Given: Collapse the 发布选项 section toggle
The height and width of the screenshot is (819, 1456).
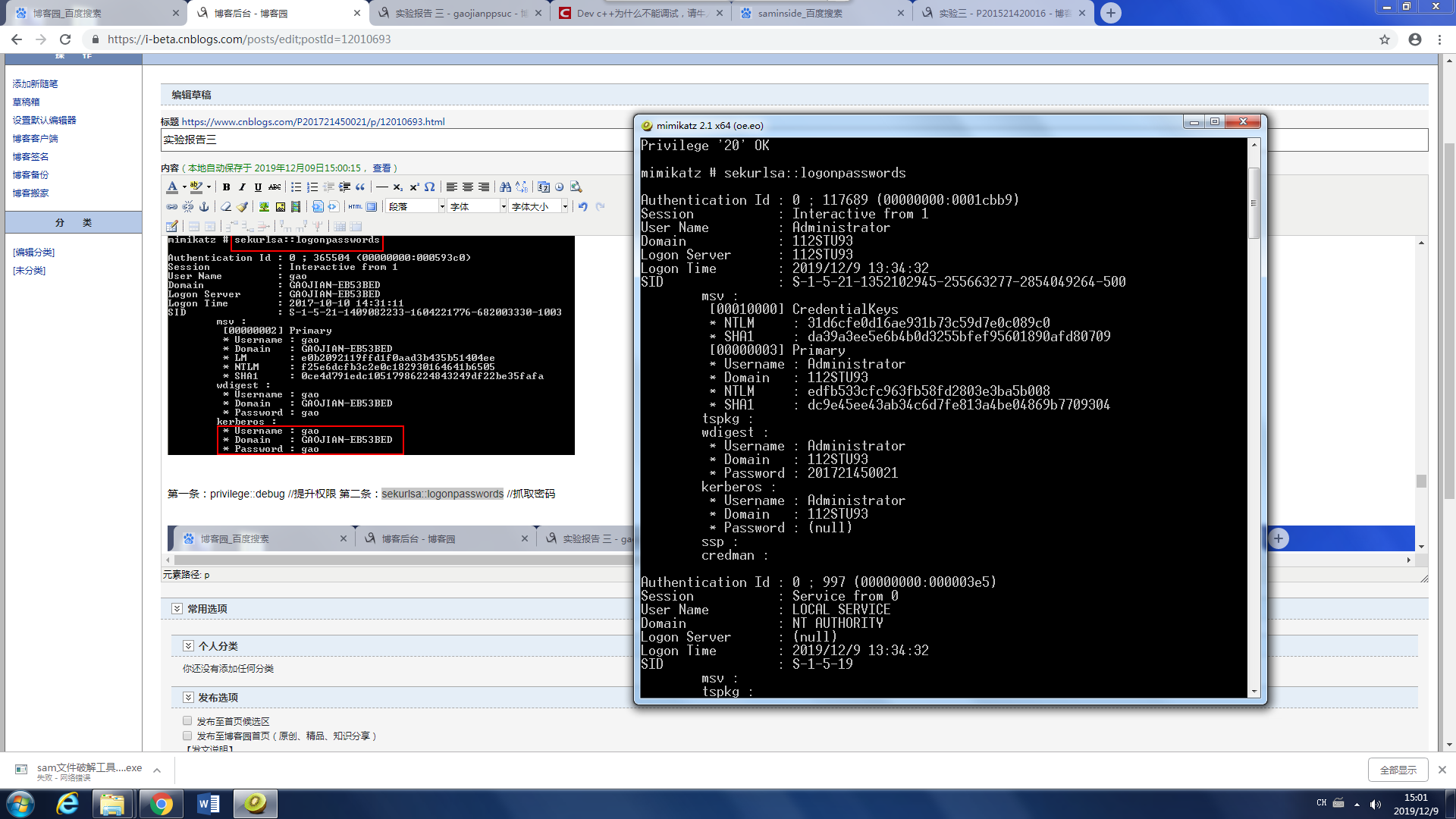Looking at the screenshot, I should pyautogui.click(x=188, y=698).
